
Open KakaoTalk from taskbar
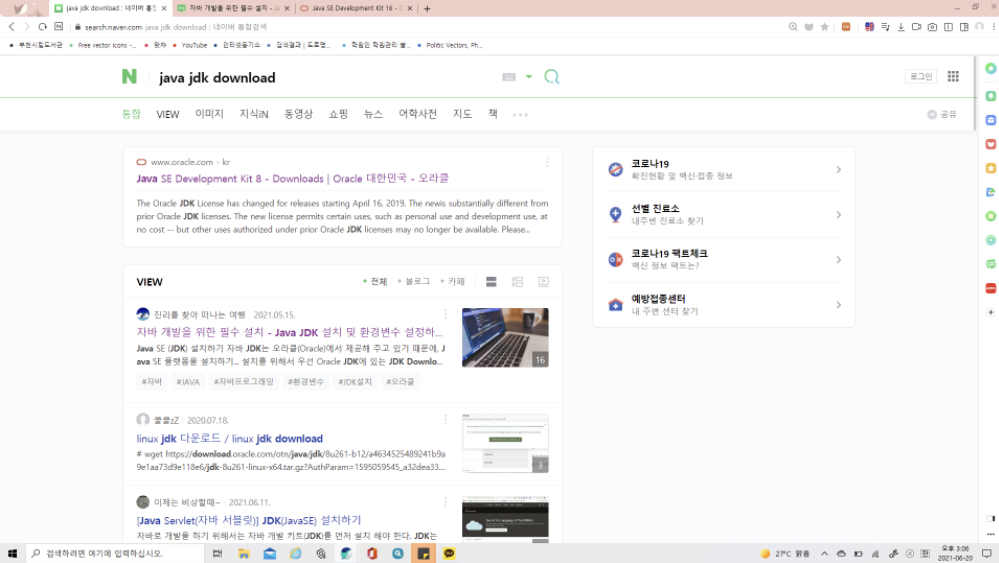click(x=449, y=553)
